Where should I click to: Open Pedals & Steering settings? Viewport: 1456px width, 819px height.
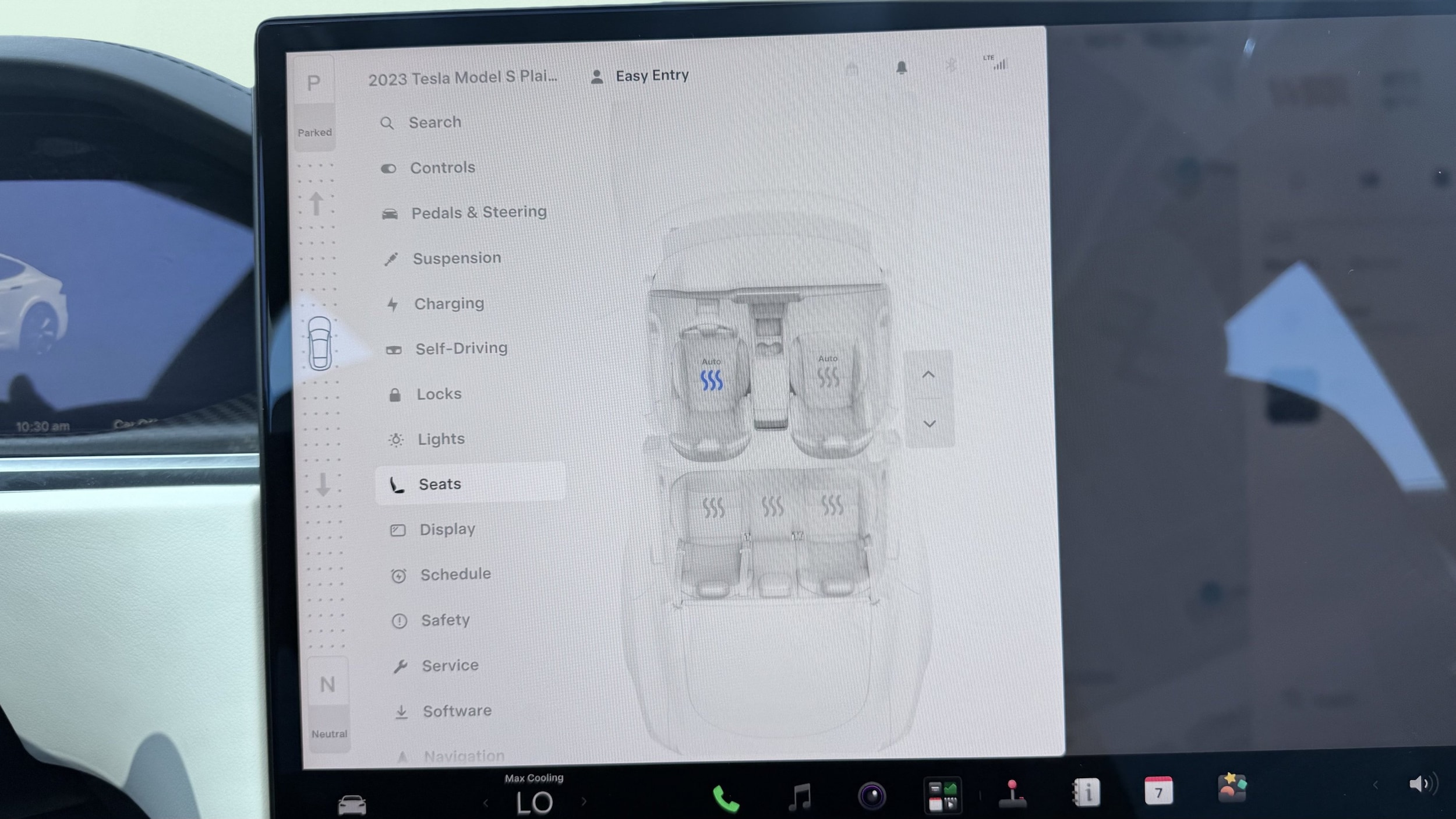(x=464, y=213)
